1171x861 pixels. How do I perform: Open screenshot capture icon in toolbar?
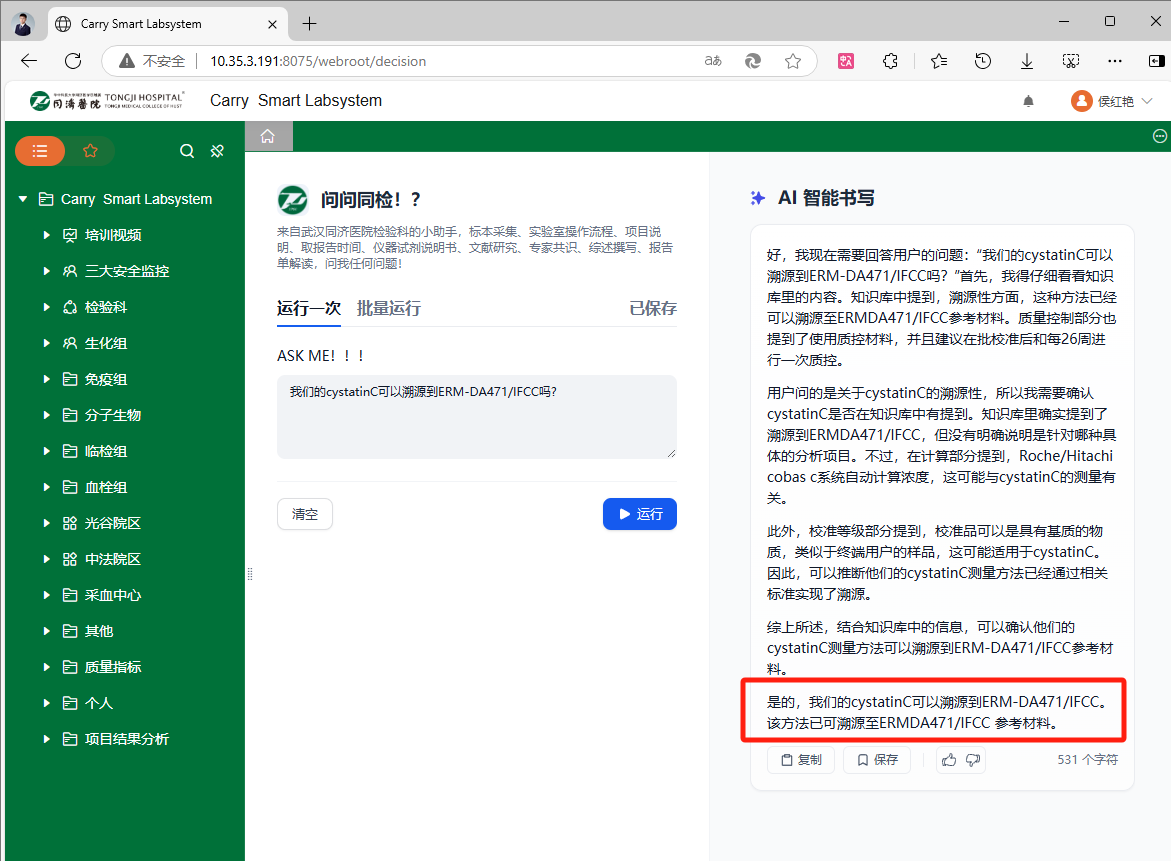pyautogui.click(x=1071, y=61)
